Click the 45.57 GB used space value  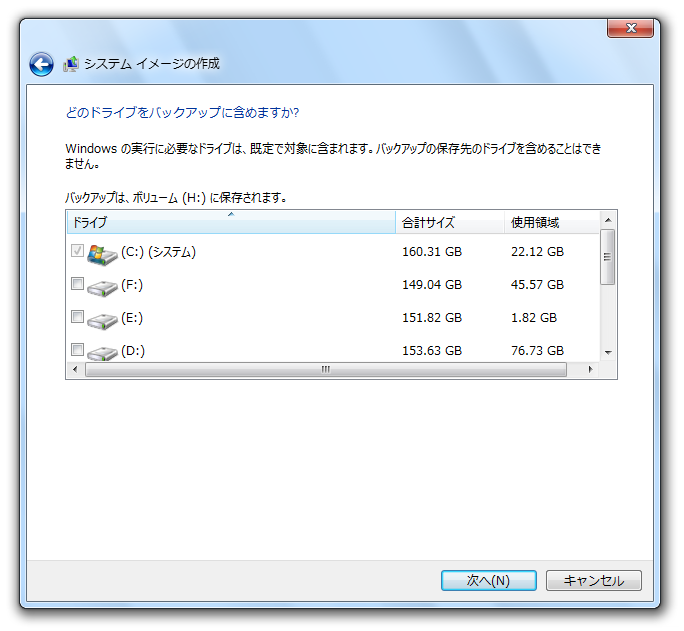point(537,285)
